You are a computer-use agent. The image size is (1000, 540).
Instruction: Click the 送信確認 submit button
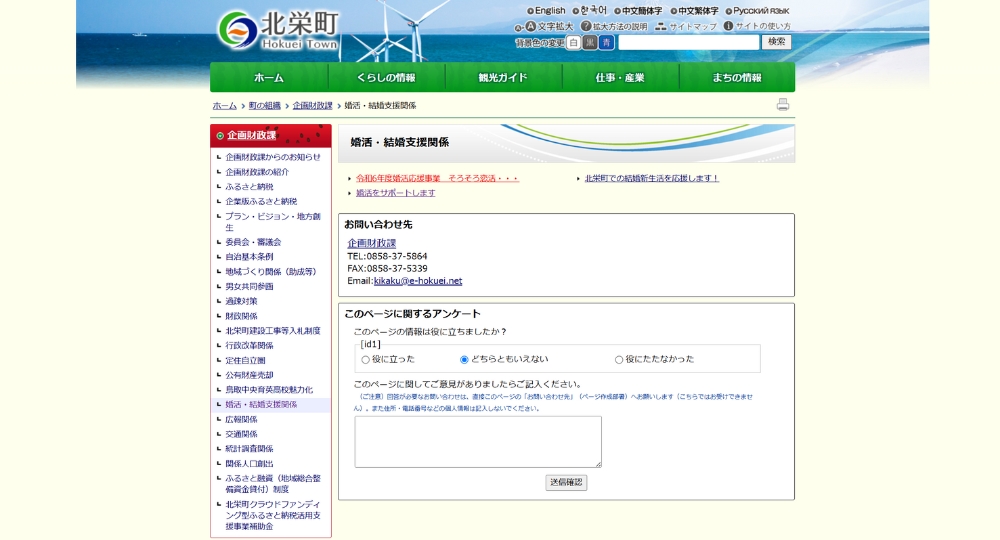(x=566, y=483)
